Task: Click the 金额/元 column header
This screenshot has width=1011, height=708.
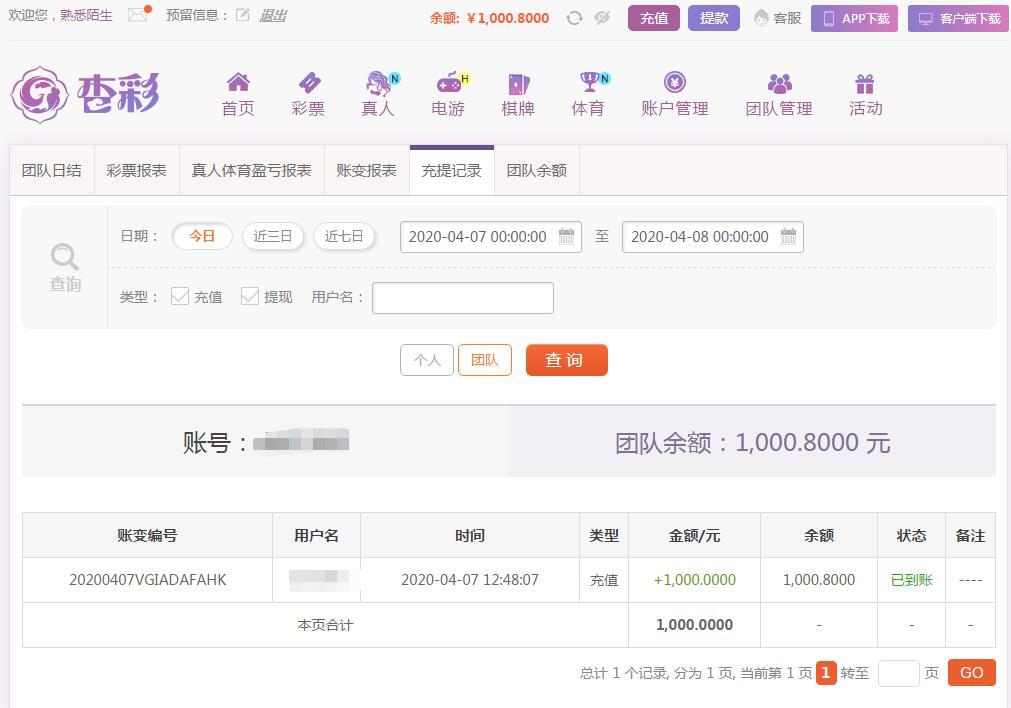Action: point(694,535)
